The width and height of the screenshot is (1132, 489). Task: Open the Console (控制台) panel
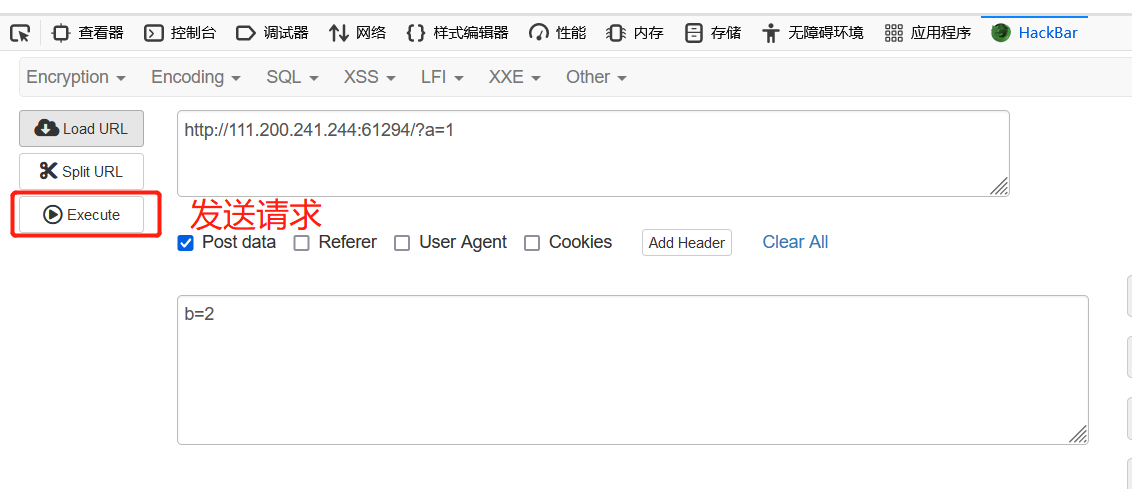coord(180,33)
